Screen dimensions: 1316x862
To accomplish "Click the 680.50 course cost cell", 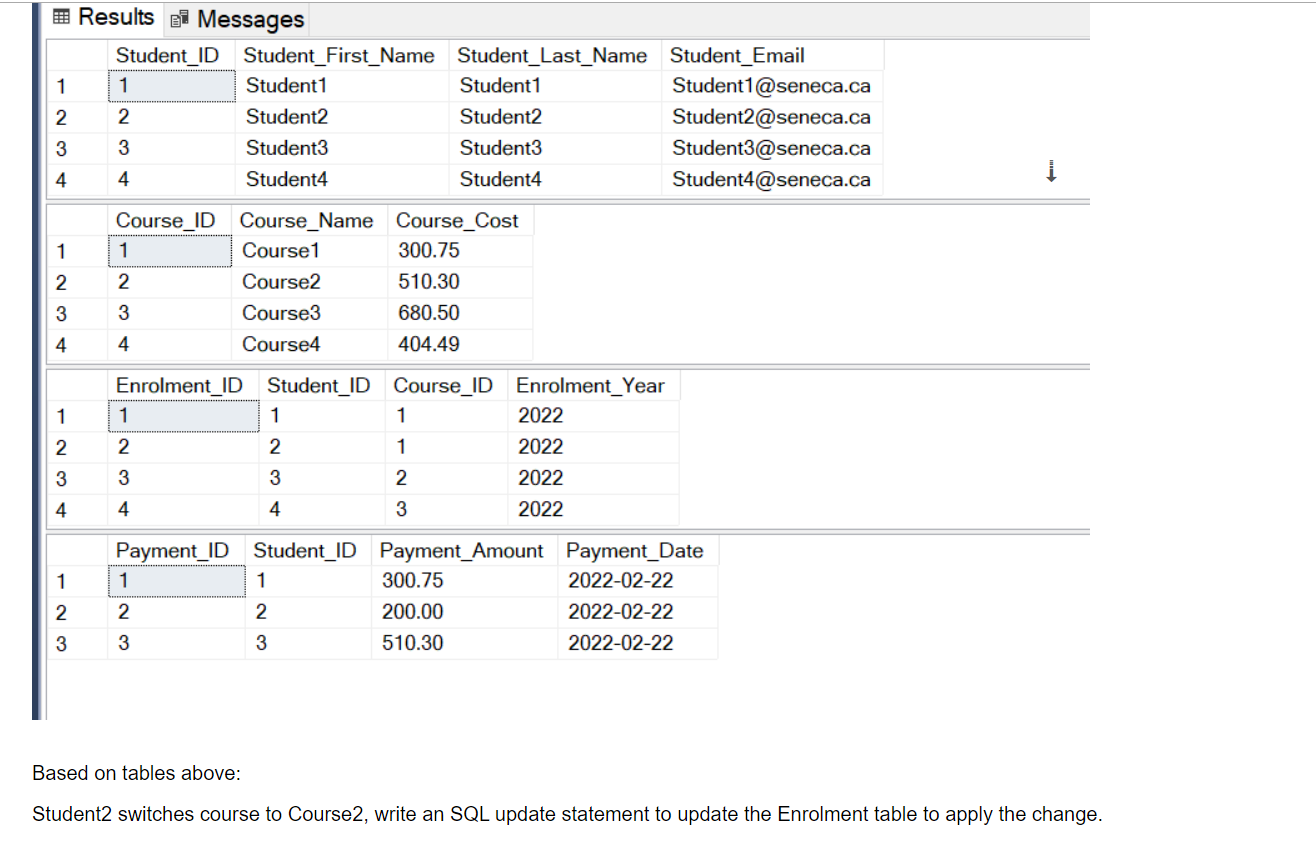I will [460, 313].
